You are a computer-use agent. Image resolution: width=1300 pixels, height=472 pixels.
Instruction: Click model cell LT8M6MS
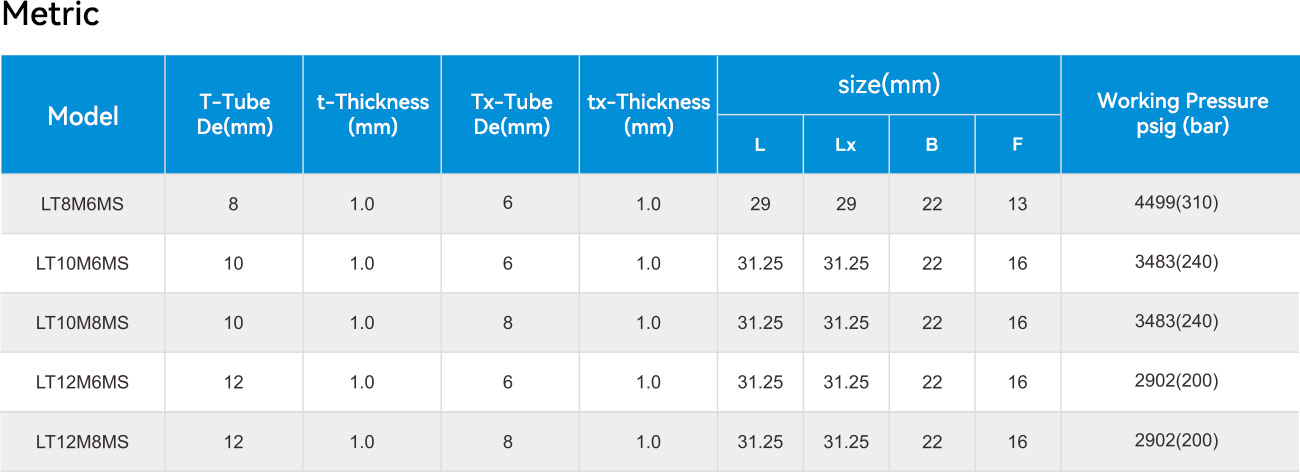tap(83, 204)
